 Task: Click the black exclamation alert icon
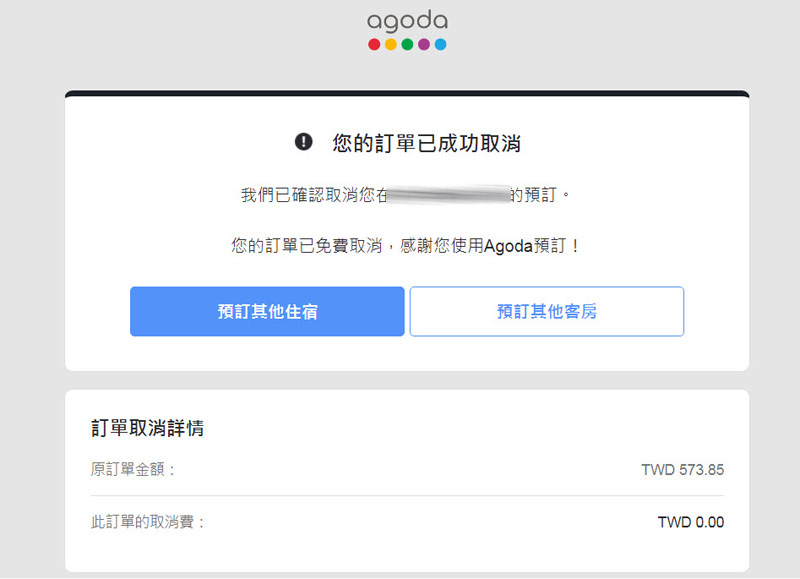point(304,142)
